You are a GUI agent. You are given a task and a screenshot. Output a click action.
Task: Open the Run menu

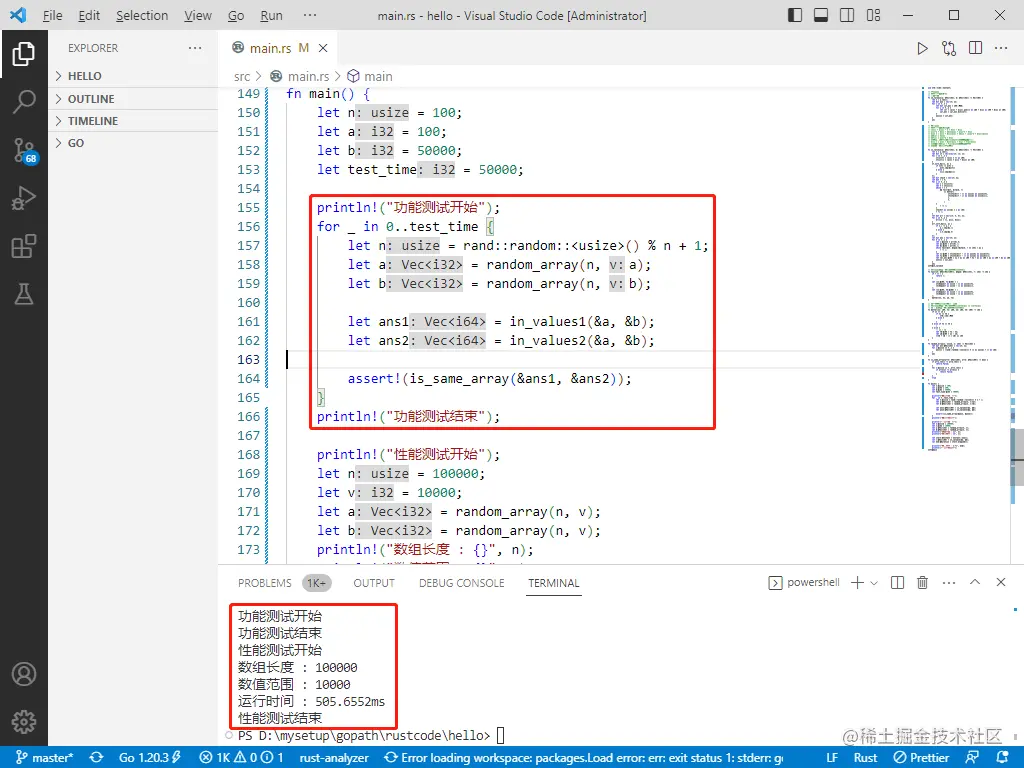[271, 15]
